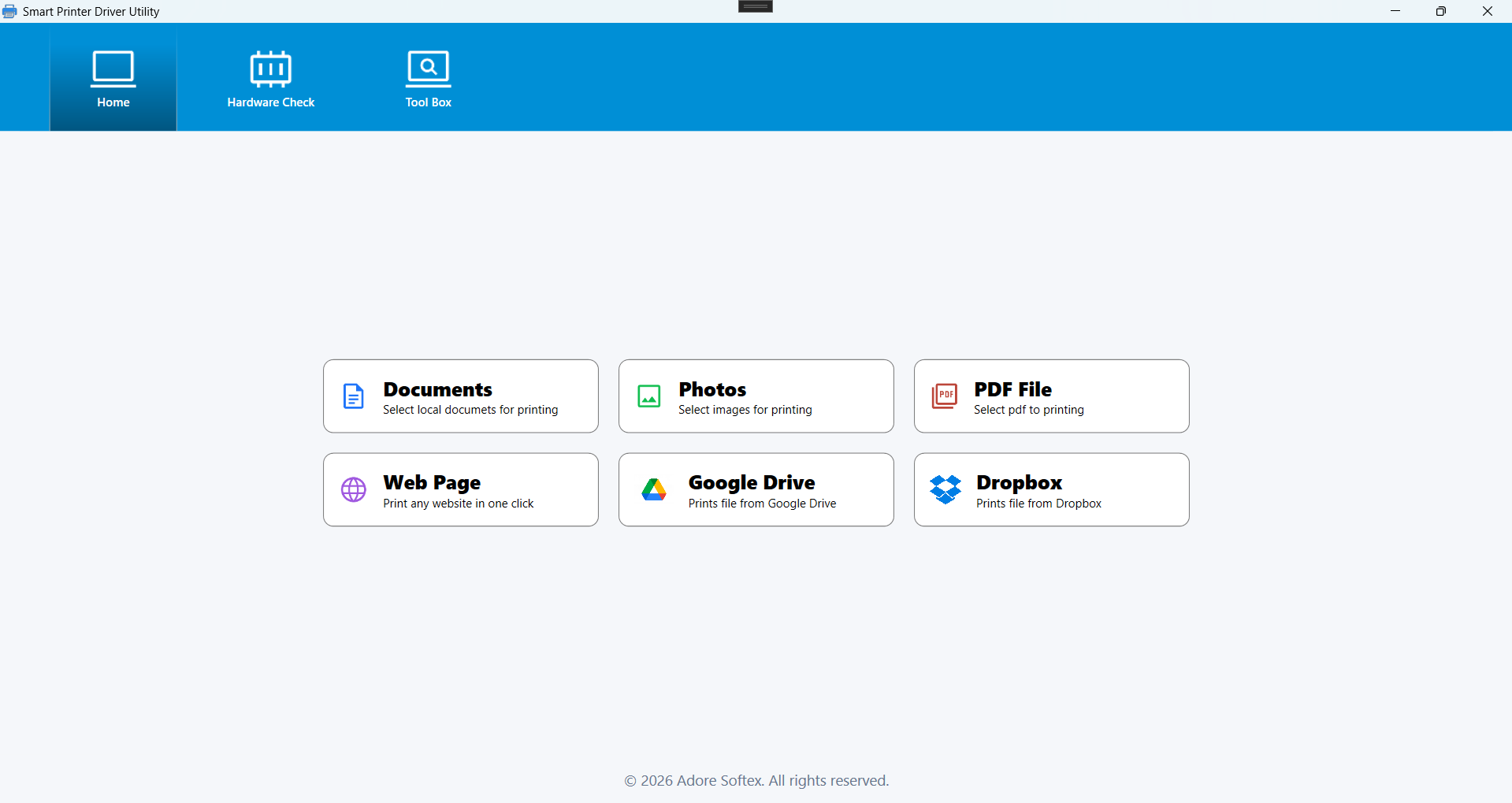Restore down the application window
Viewport: 1512px width, 803px height.
(1441, 11)
